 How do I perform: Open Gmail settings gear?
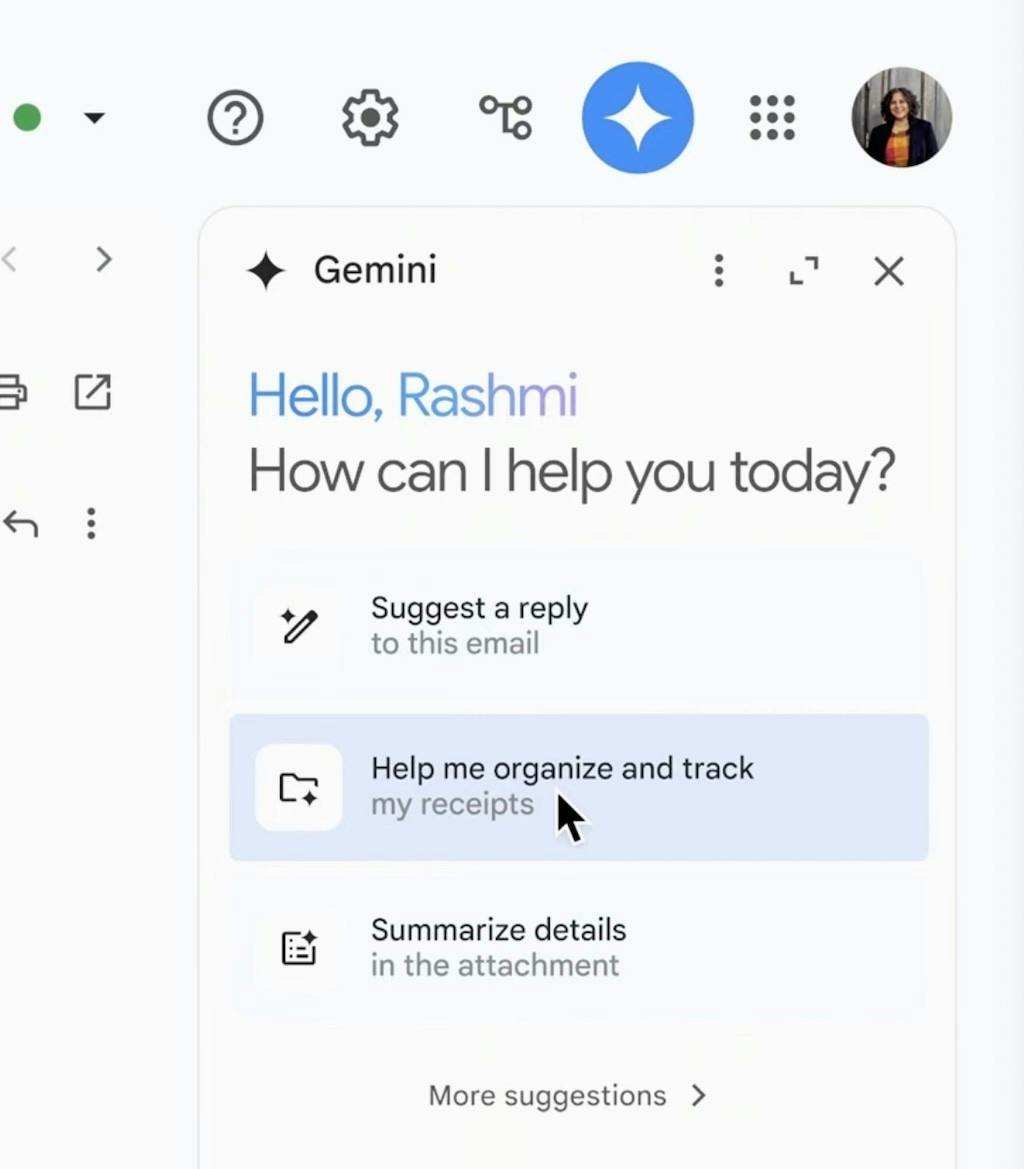(370, 118)
